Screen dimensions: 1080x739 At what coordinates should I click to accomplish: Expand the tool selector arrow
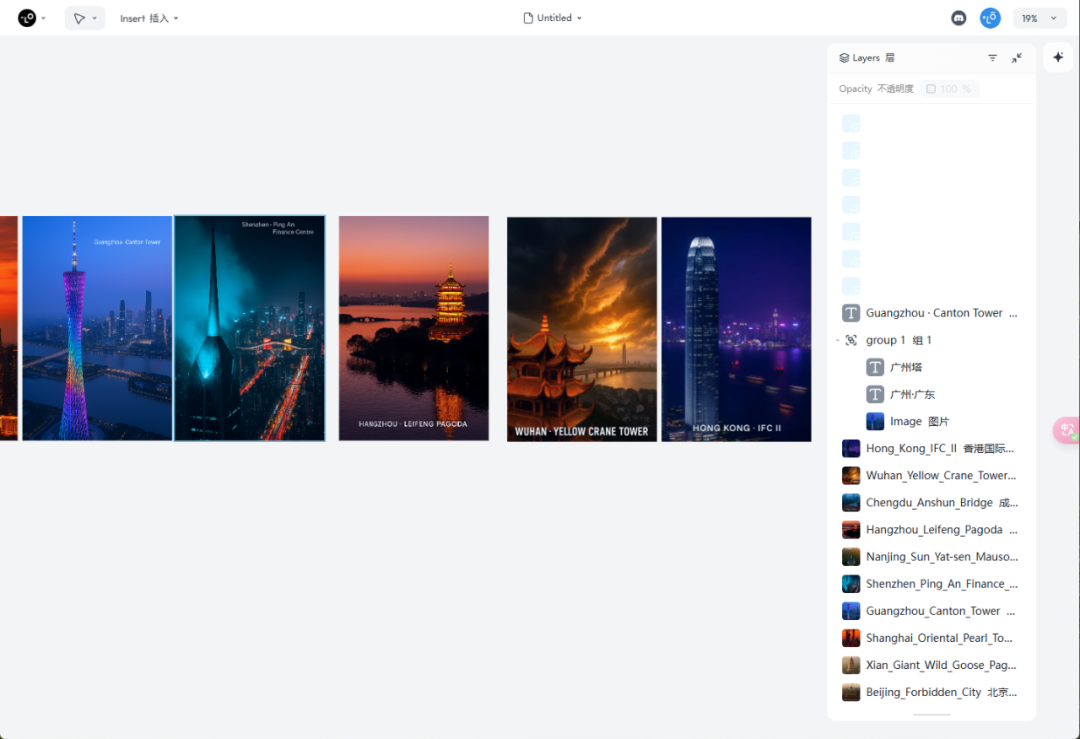[95, 19]
